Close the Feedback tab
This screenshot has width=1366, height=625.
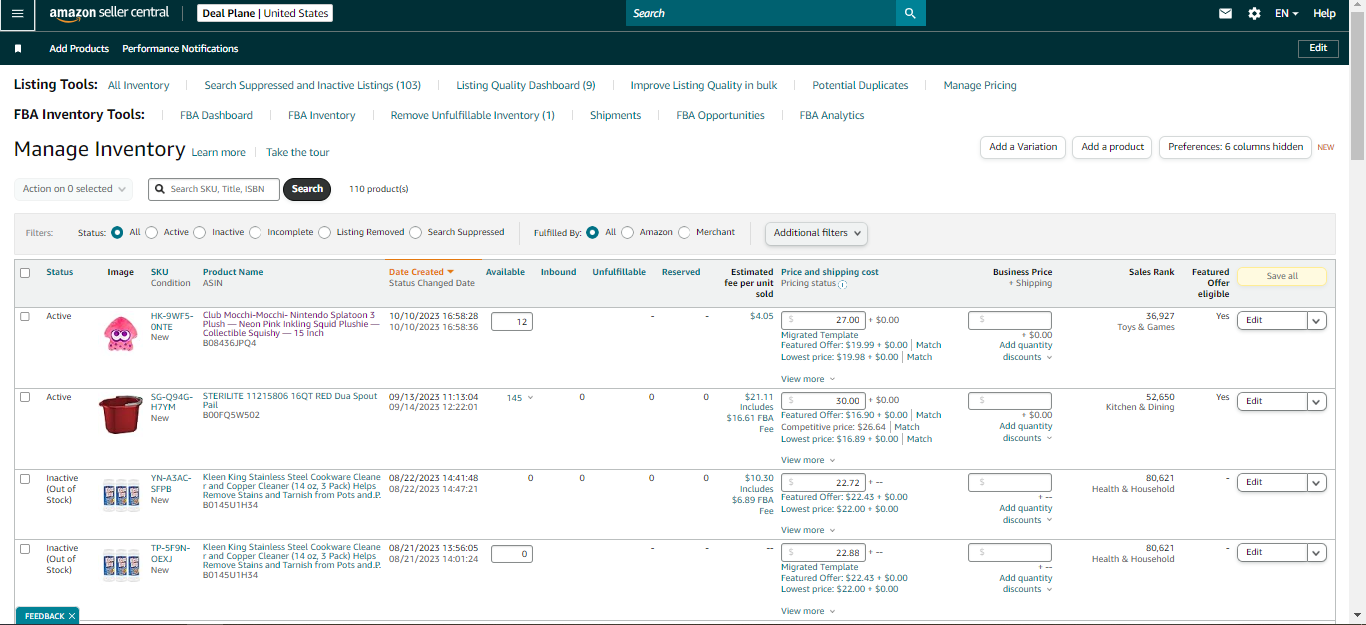pos(73,616)
